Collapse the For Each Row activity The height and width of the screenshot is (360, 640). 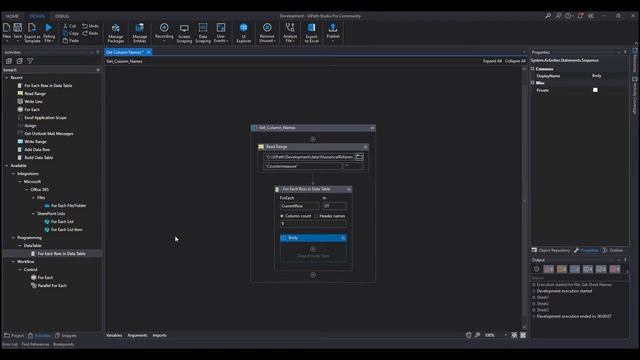click(349, 189)
